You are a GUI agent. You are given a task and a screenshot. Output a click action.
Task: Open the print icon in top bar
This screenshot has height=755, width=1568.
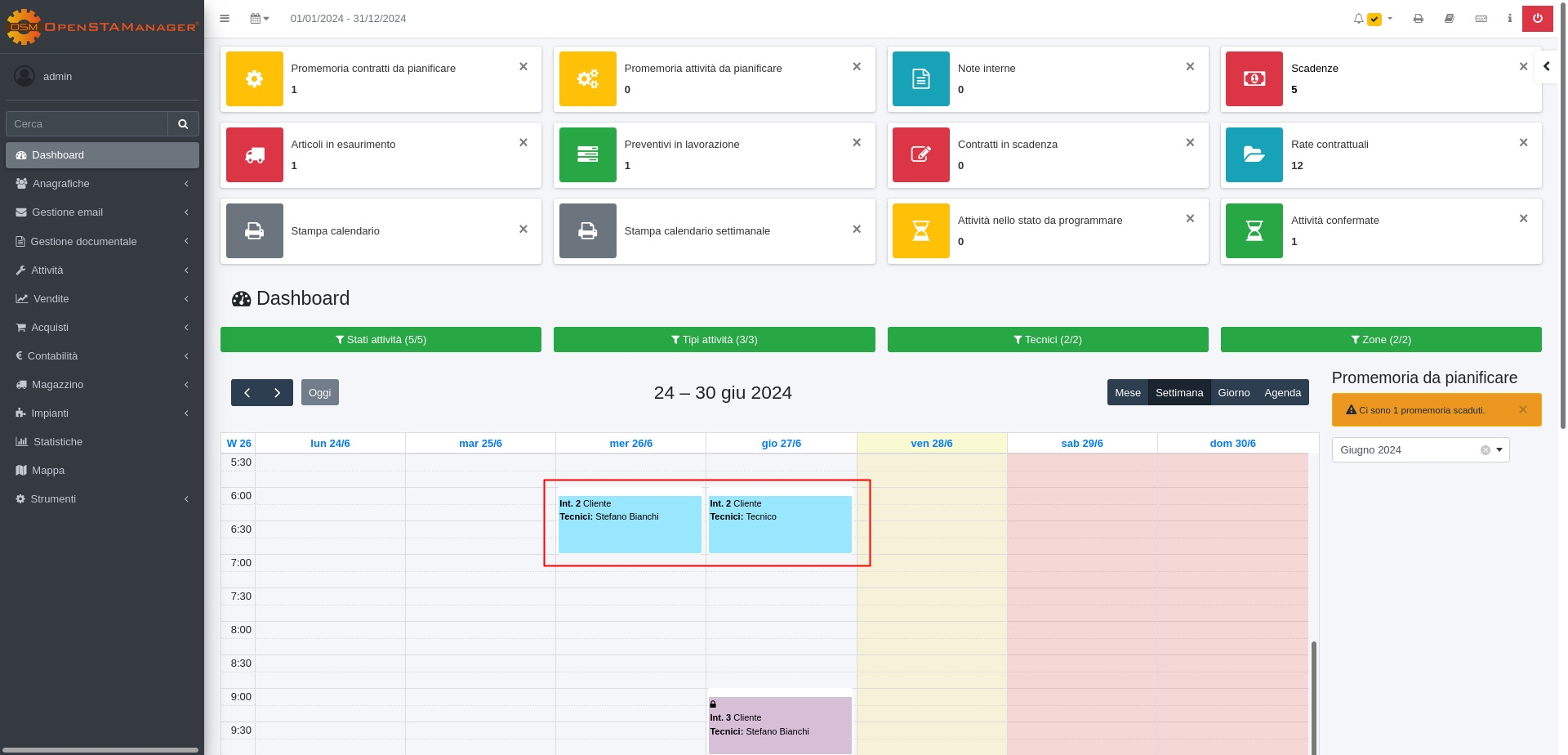pyautogui.click(x=1418, y=18)
